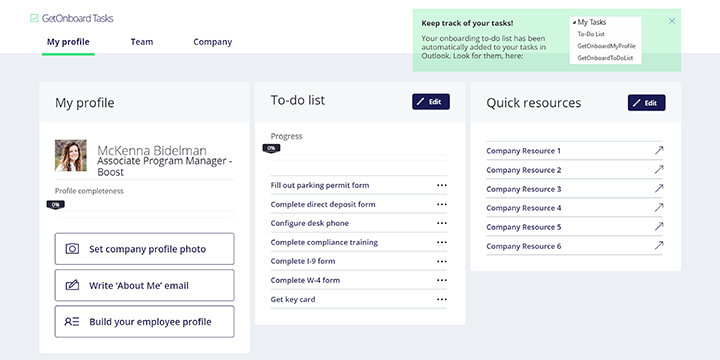Open arrow icon for Company Resource 1
The width and height of the screenshot is (720, 360).
pyautogui.click(x=659, y=150)
